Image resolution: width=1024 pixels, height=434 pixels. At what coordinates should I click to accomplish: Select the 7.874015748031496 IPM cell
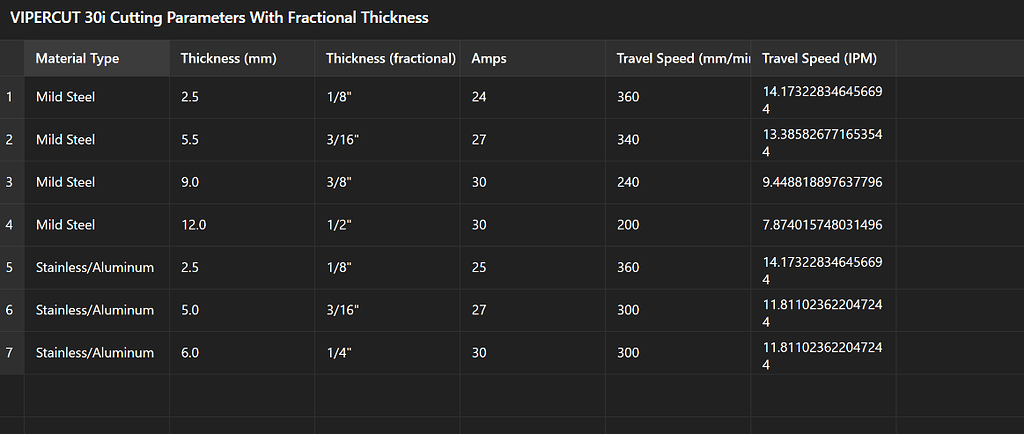pyautogui.click(x=822, y=226)
